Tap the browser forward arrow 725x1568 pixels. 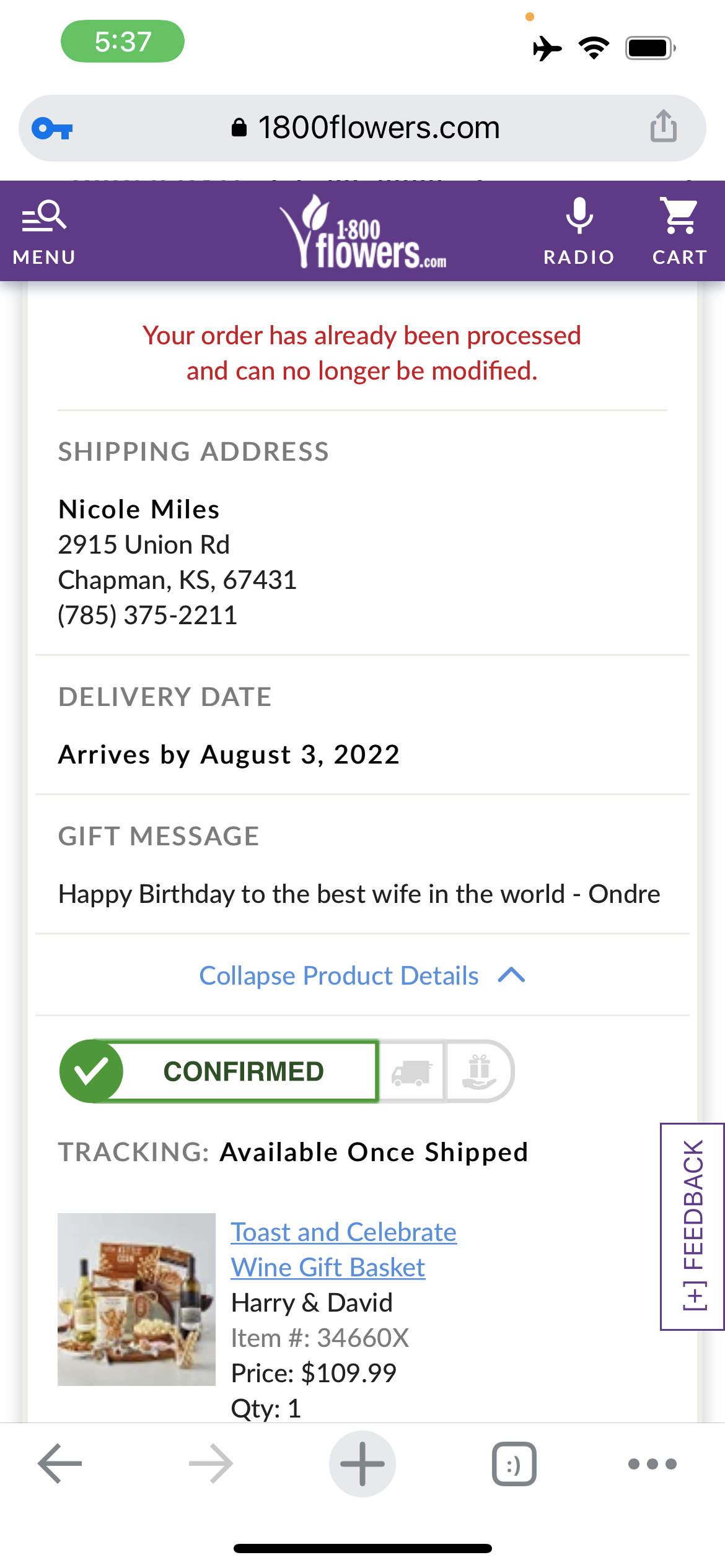(x=211, y=1463)
